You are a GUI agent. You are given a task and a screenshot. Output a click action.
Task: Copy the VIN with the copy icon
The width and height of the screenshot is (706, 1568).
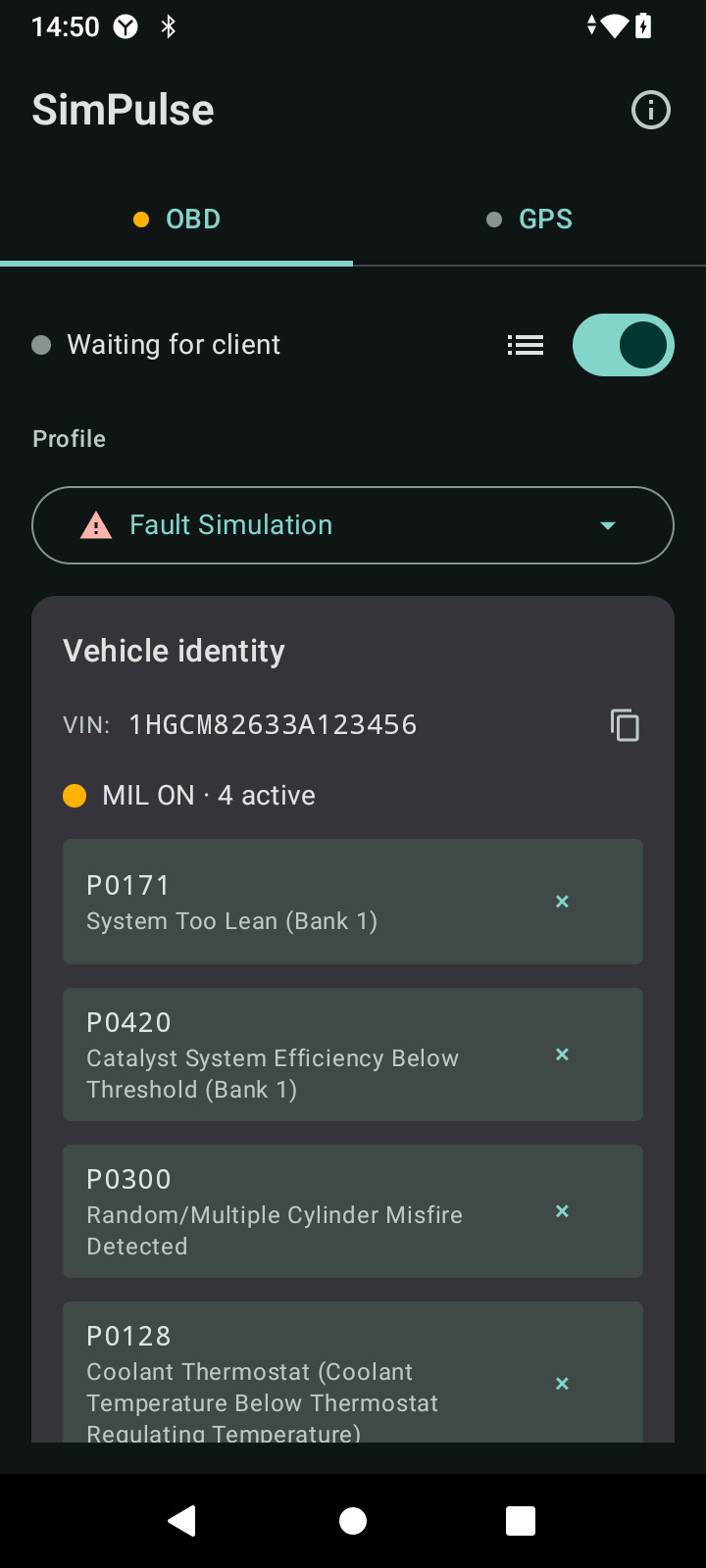tap(625, 725)
